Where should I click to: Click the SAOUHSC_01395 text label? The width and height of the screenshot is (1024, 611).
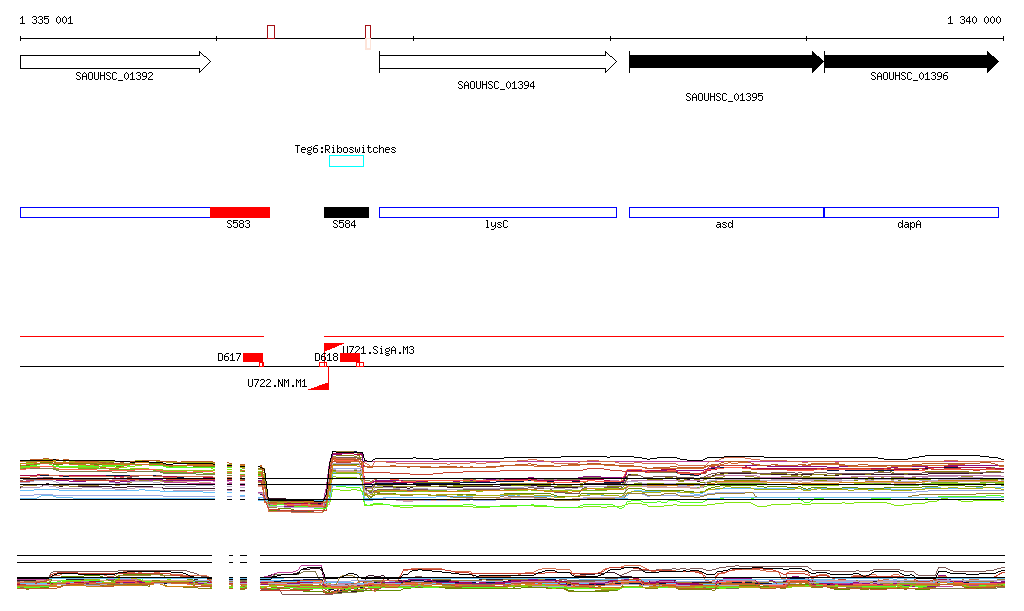tap(724, 97)
